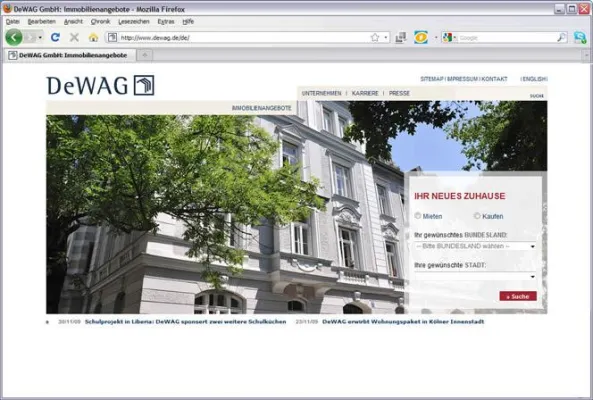Reload the page with the refresh icon
Viewport: 593px width, 400px height.
click(55, 37)
